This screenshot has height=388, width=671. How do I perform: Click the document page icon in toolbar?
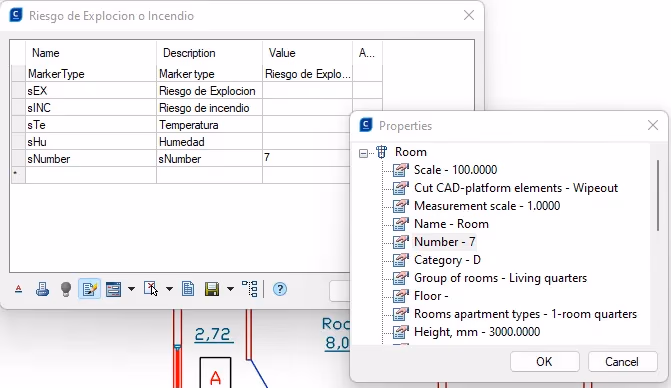pyautogui.click(x=188, y=289)
